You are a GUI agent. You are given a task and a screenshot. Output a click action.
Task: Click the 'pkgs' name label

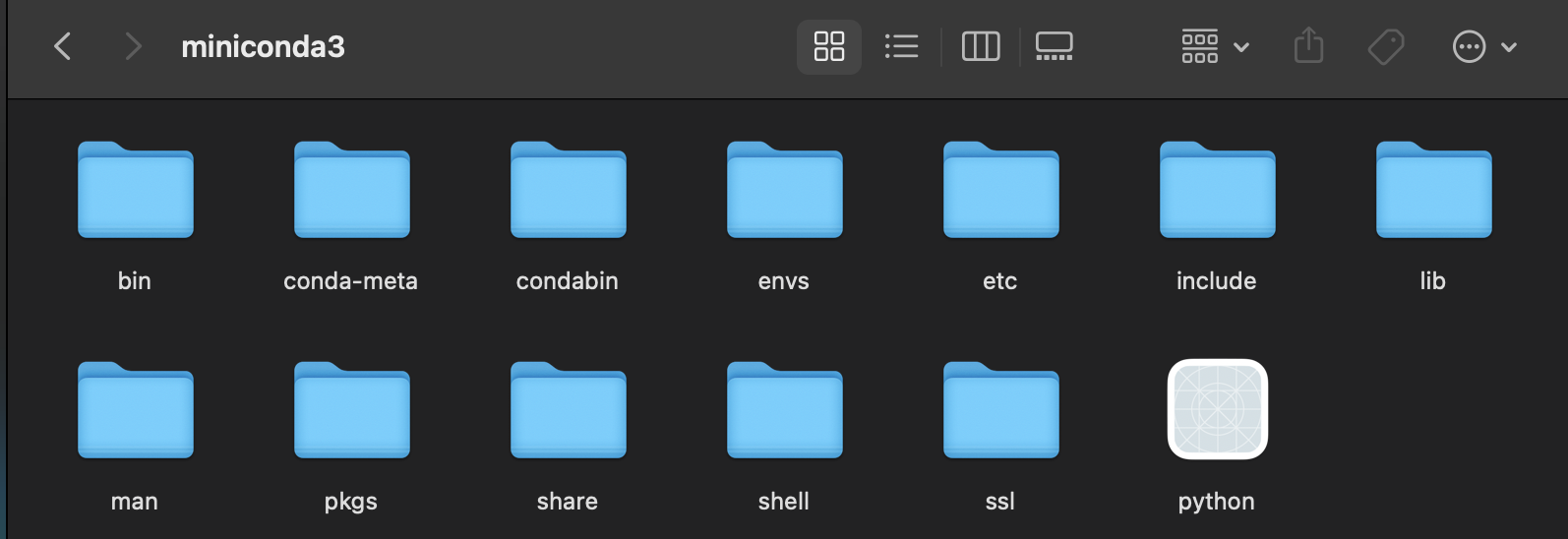coord(351,502)
